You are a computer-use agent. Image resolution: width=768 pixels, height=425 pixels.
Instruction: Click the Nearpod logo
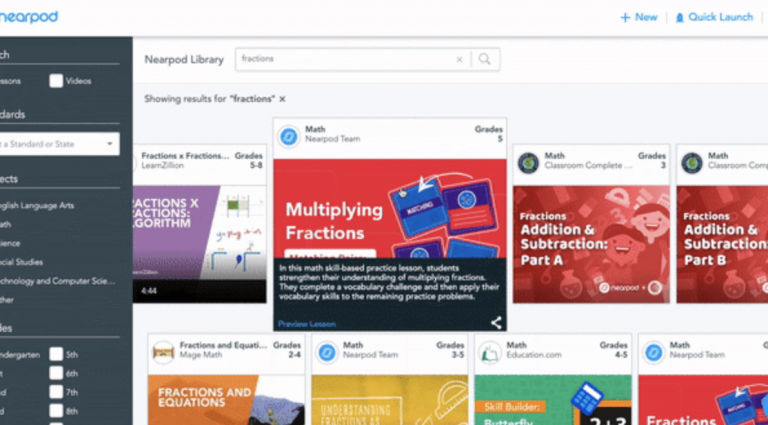[28, 18]
